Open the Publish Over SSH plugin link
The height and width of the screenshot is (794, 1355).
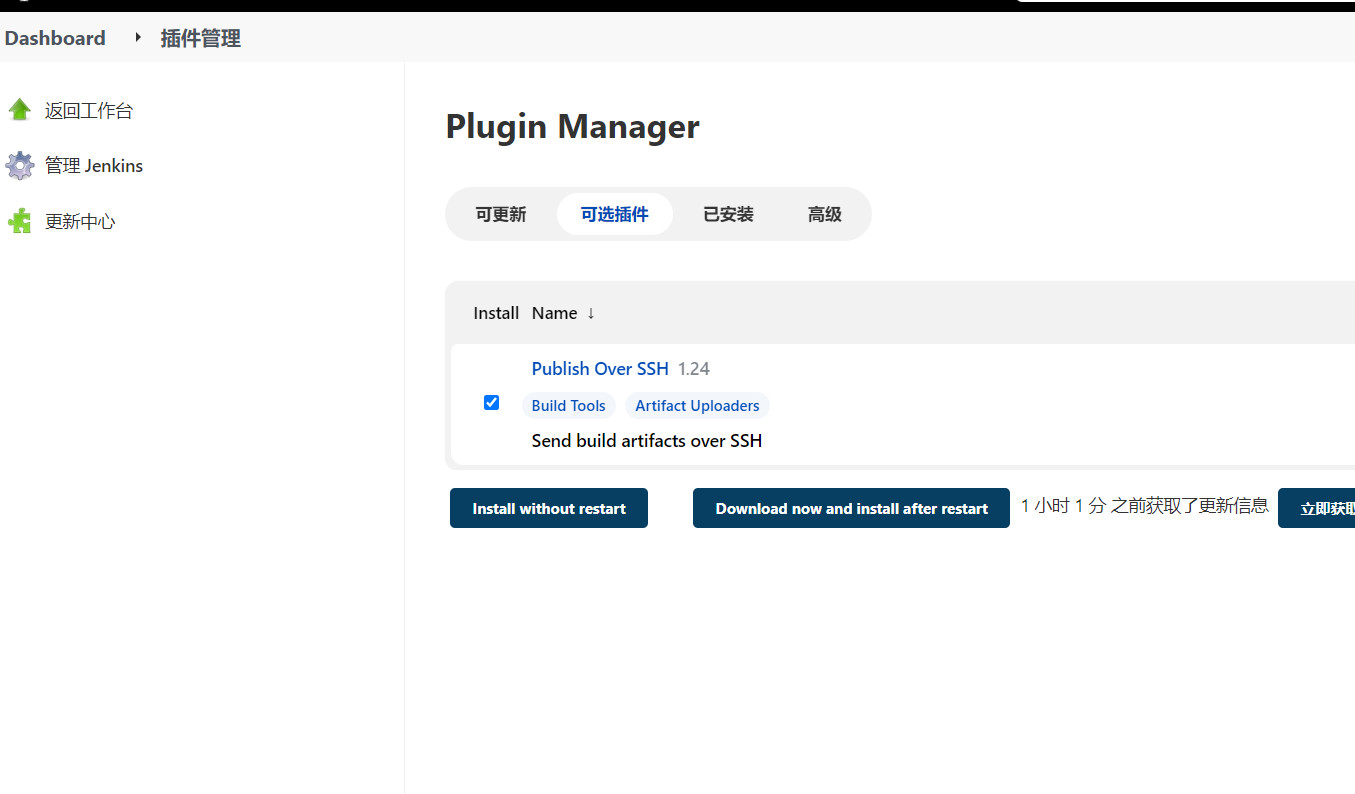pyautogui.click(x=600, y=369)
